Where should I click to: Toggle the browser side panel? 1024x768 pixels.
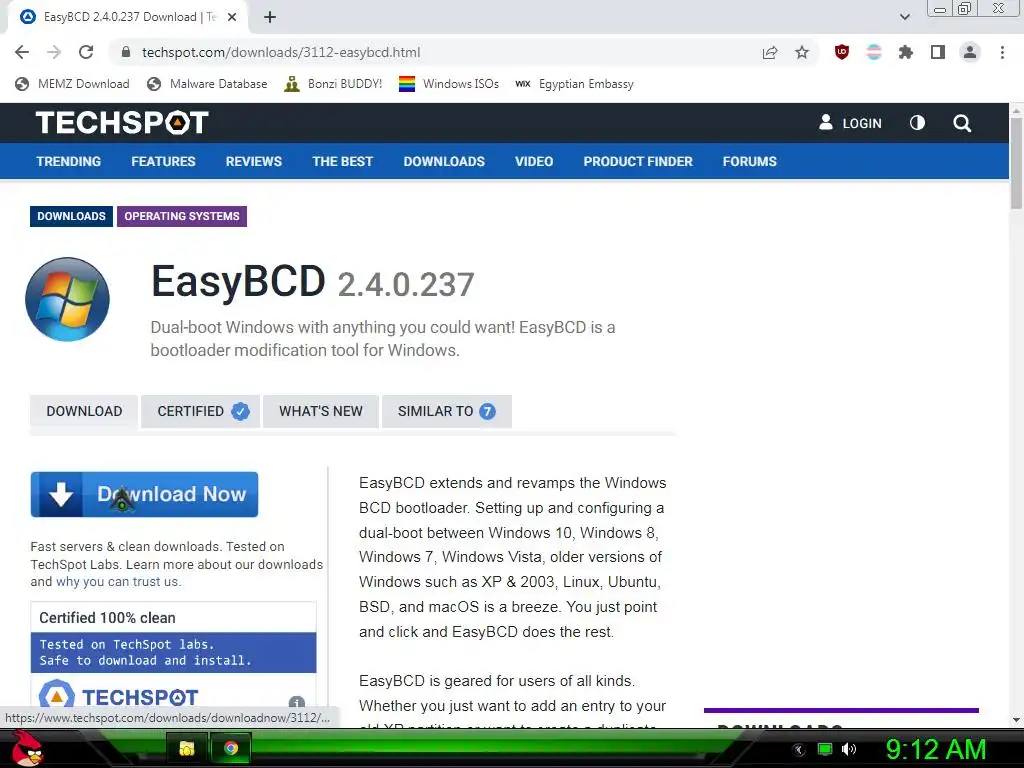938,52
